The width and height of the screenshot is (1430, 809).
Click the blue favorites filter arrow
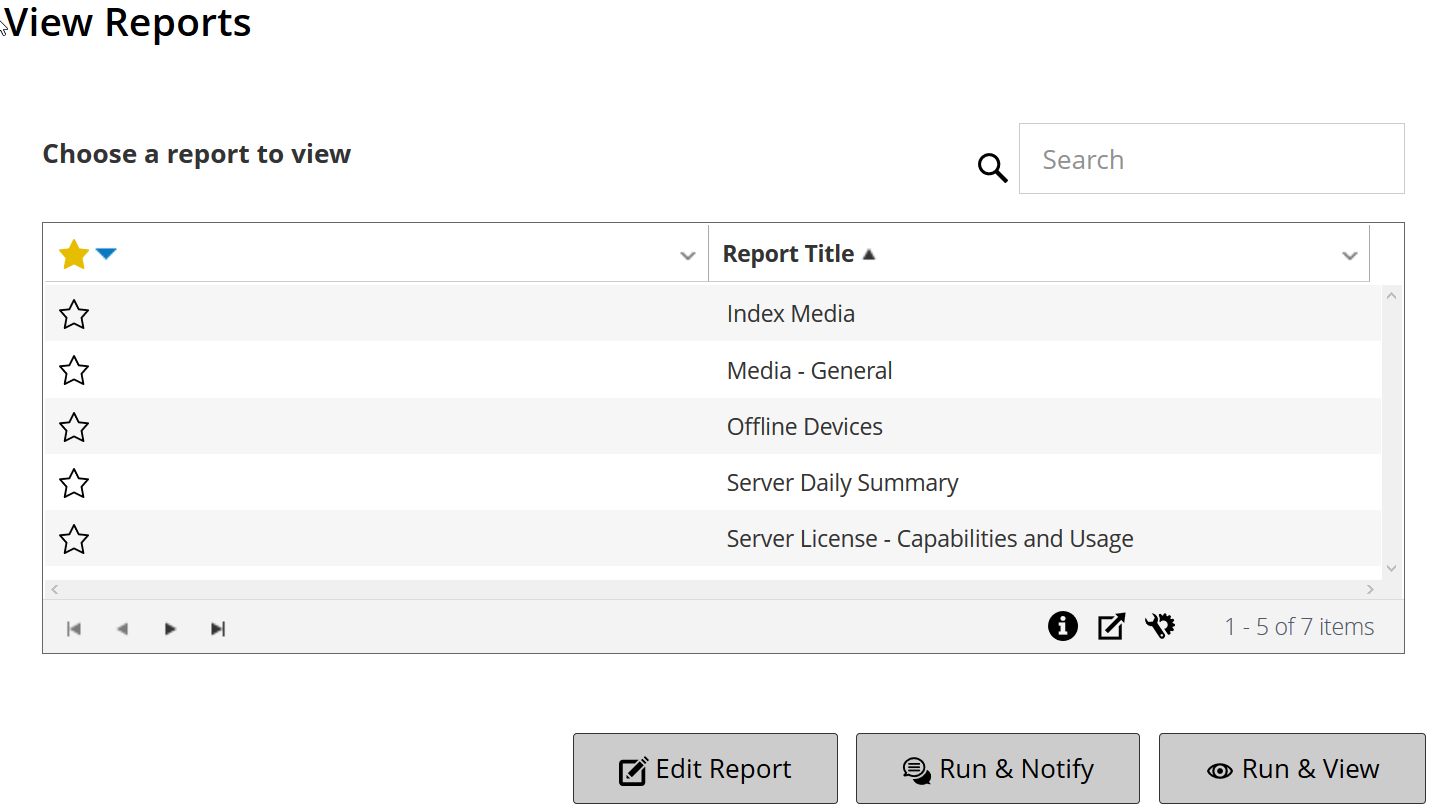click(x=106, y=254)
